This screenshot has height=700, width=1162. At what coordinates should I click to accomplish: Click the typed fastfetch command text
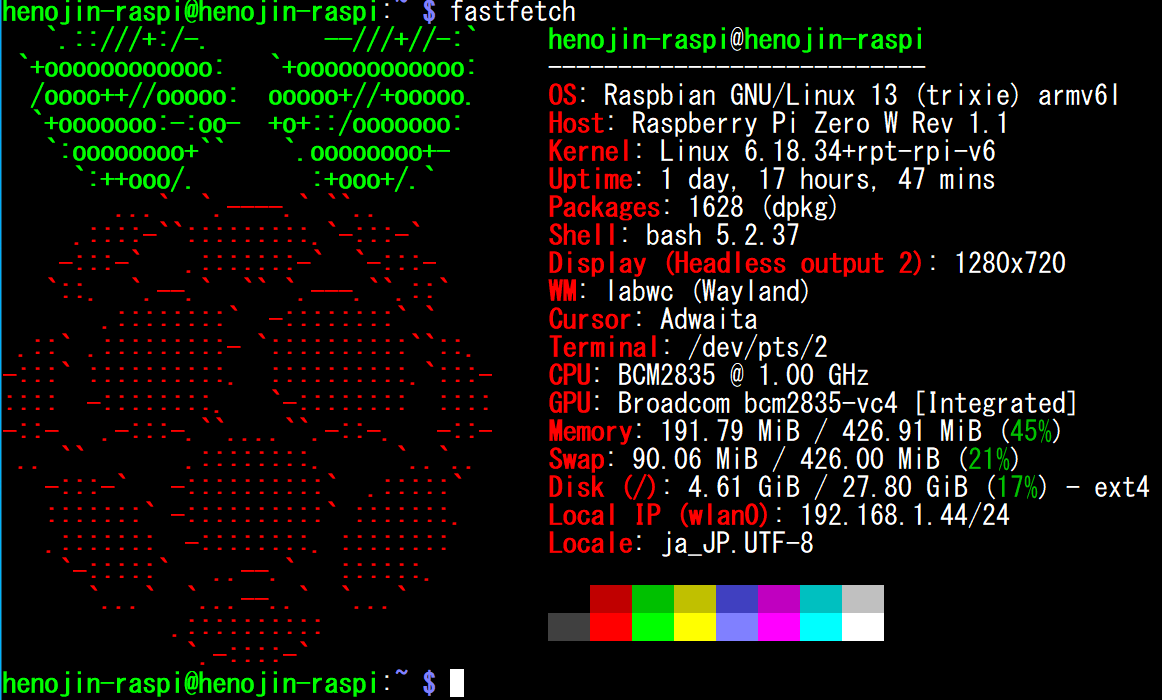(513, 12)
